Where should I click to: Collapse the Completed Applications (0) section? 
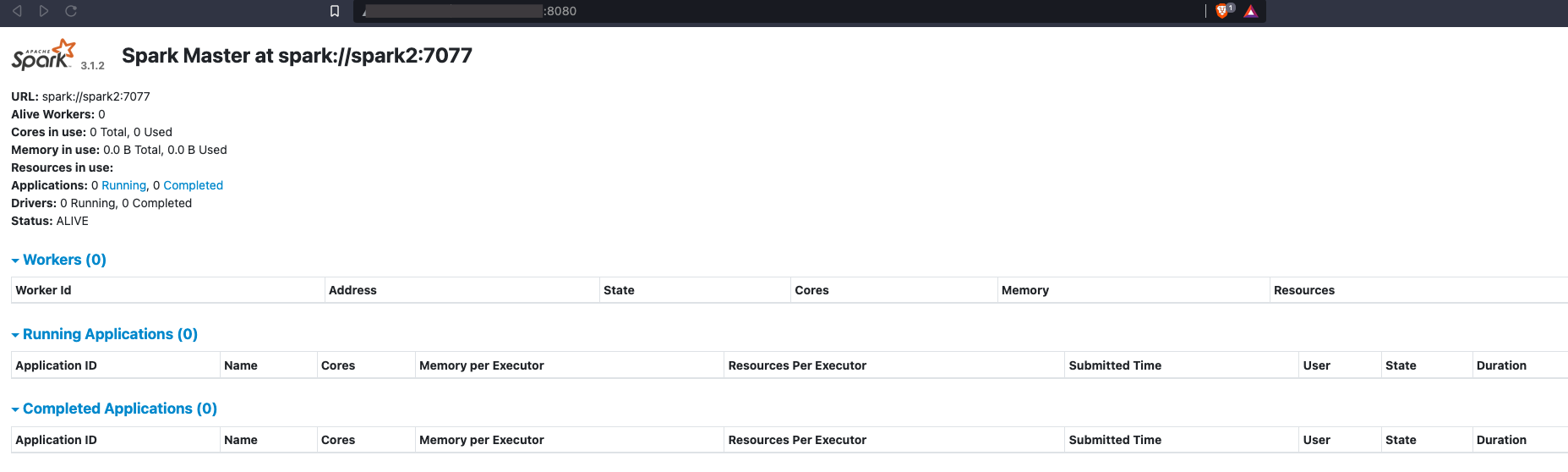pos(114,409)
